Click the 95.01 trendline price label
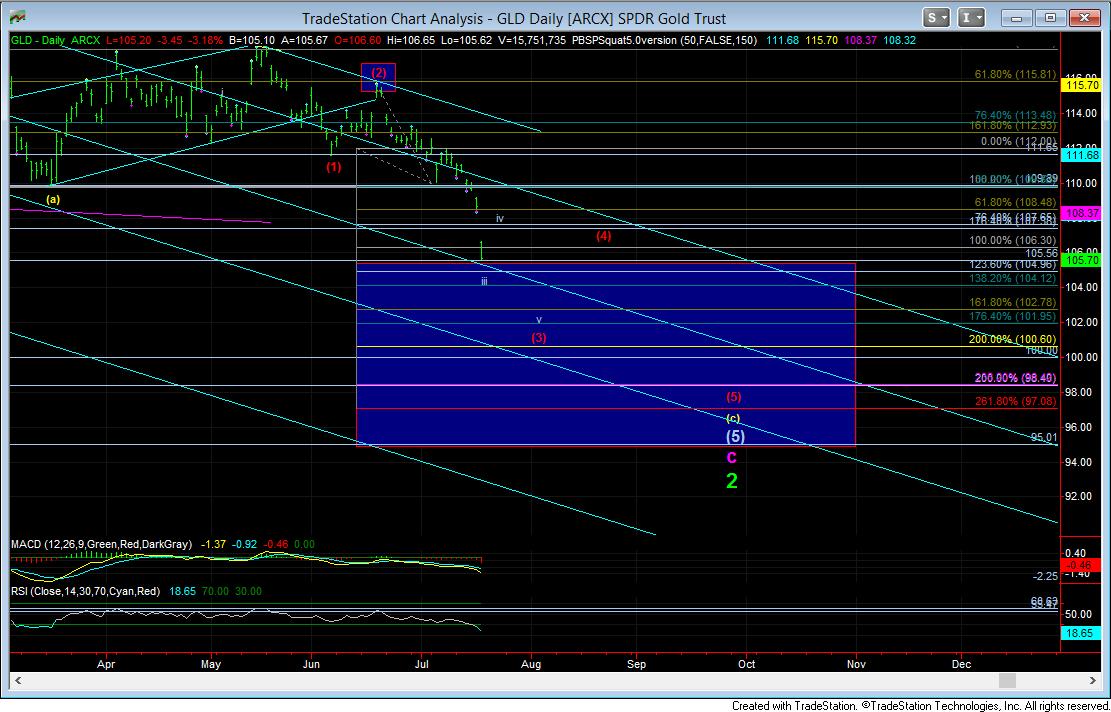1111x712 pixels. click(1044, 438)
